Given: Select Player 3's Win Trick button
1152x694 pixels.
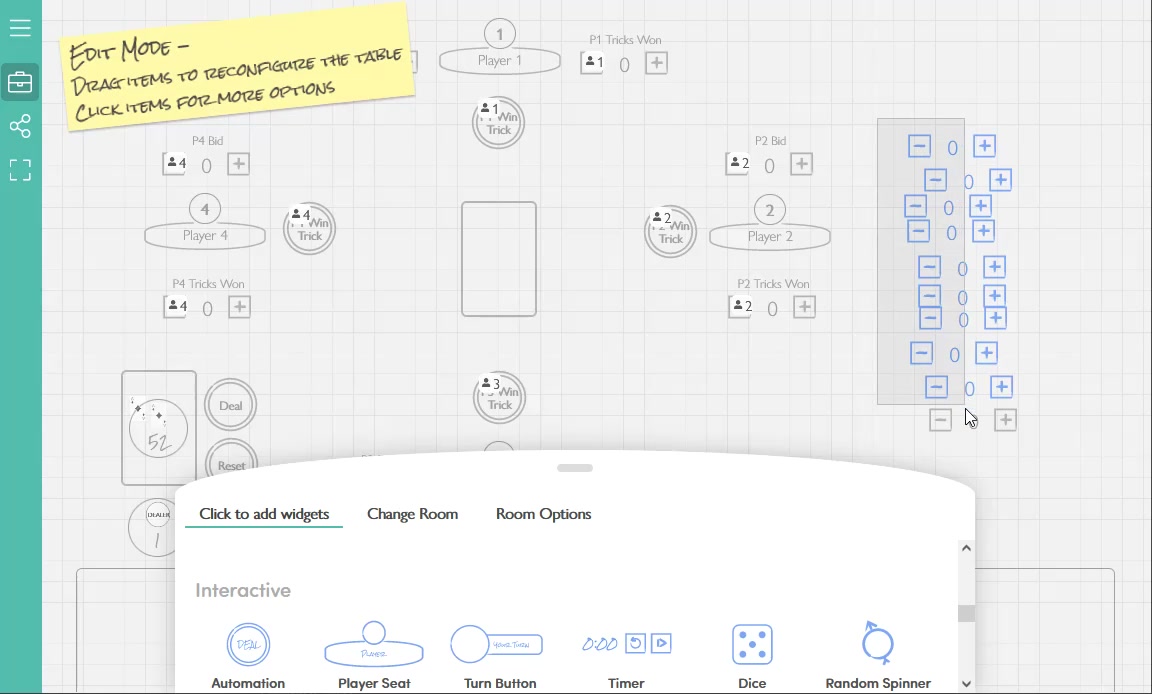Looking at the screenshot, I should click(500, 397).
